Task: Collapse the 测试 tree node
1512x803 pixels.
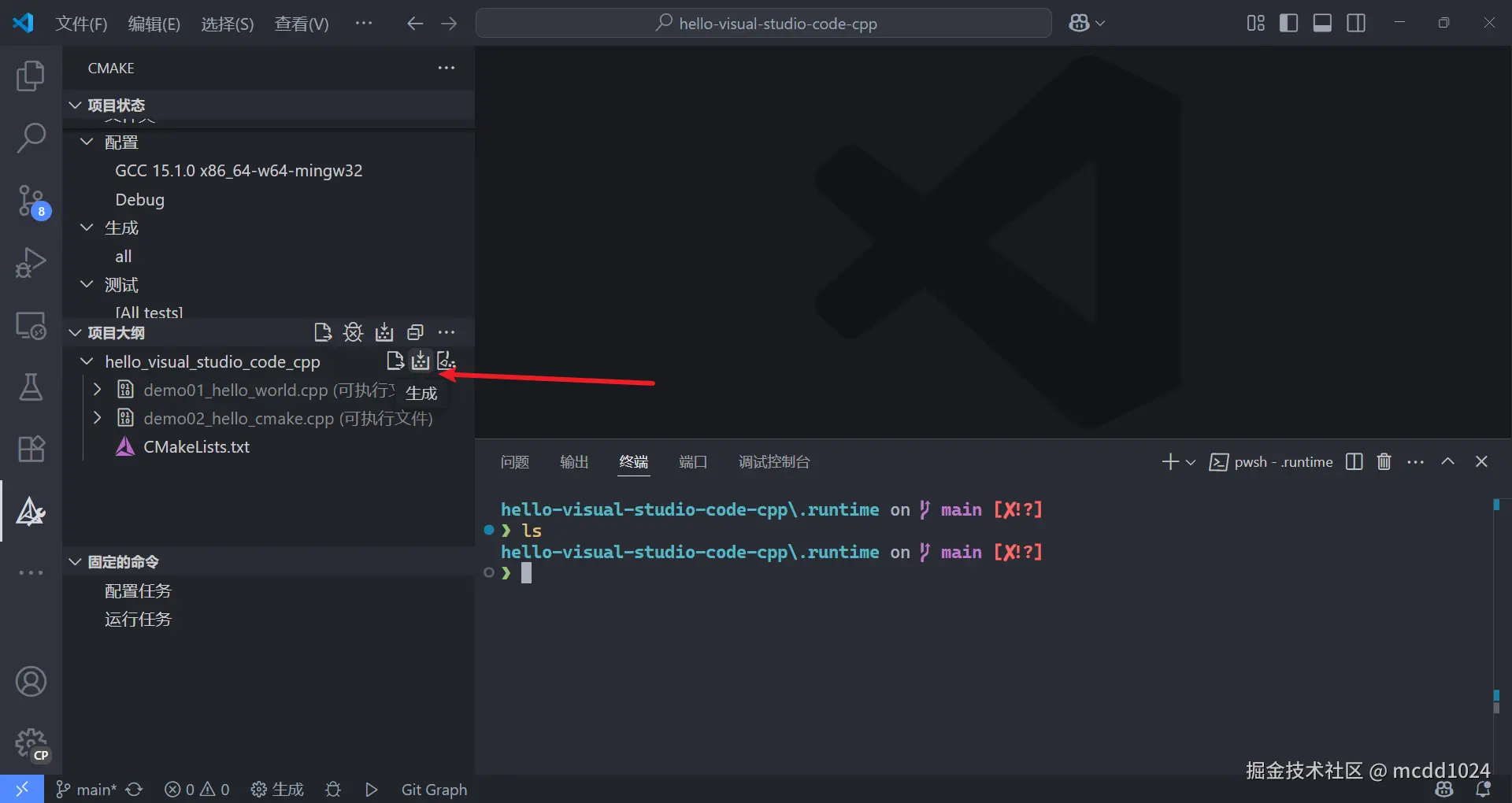Action: tap(87, 284)
